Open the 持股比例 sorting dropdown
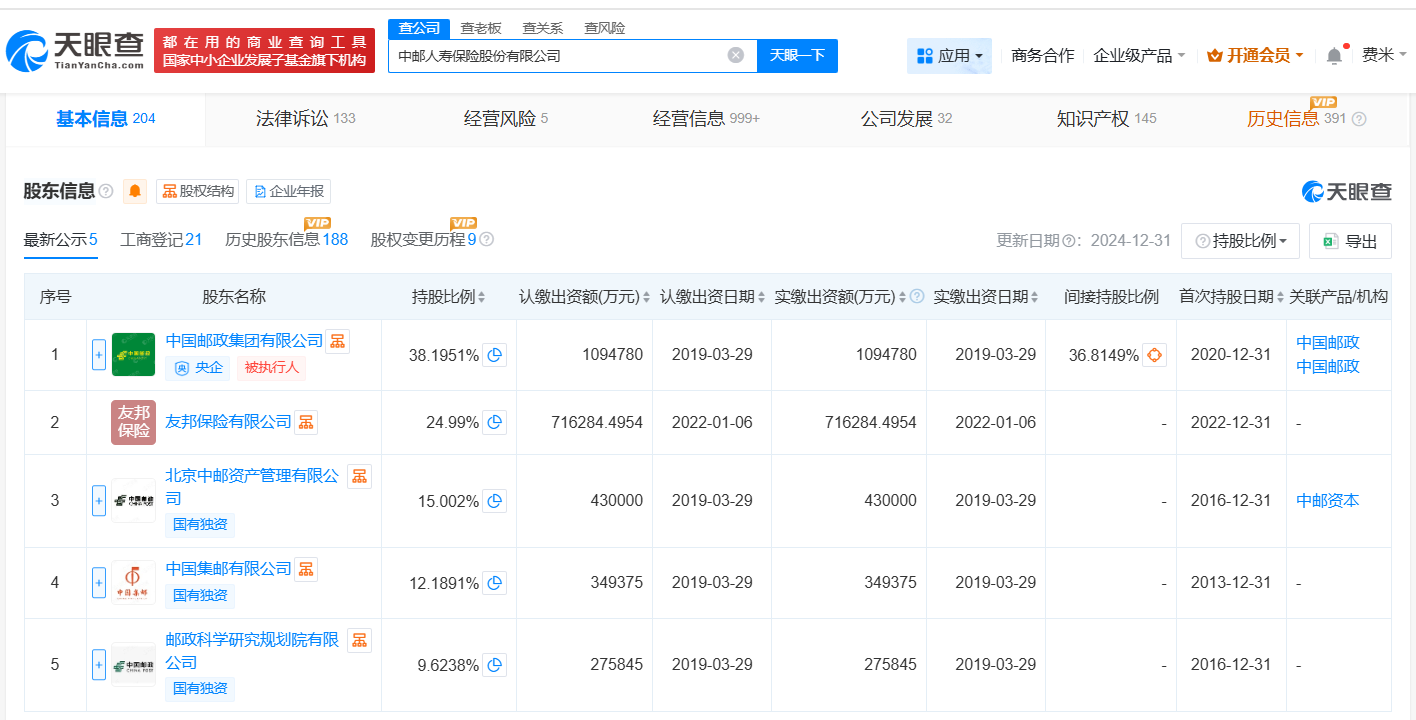This screenshot has width=1416, height=720. [1240, 240]
